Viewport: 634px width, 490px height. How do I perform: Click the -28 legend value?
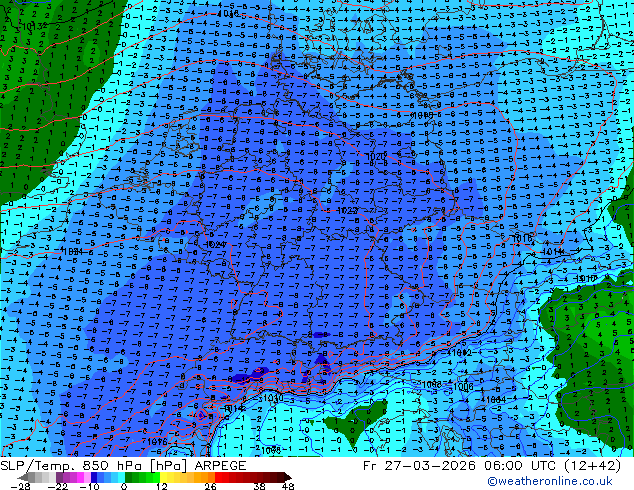pyautogui.click(x=20, y=486)
